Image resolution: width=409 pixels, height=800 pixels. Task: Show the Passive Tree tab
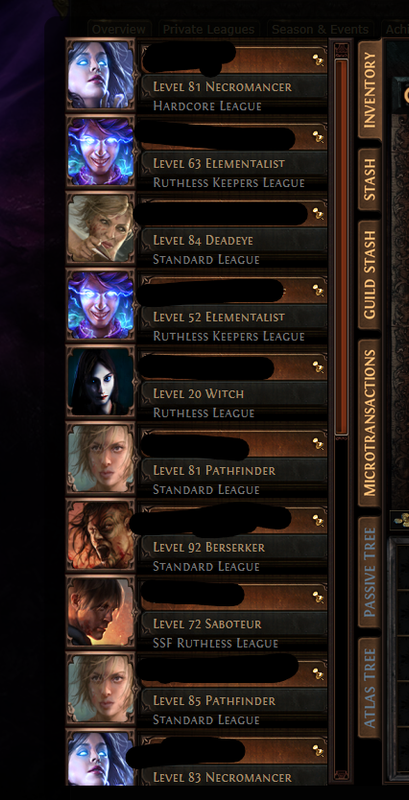tap(369, 572)
